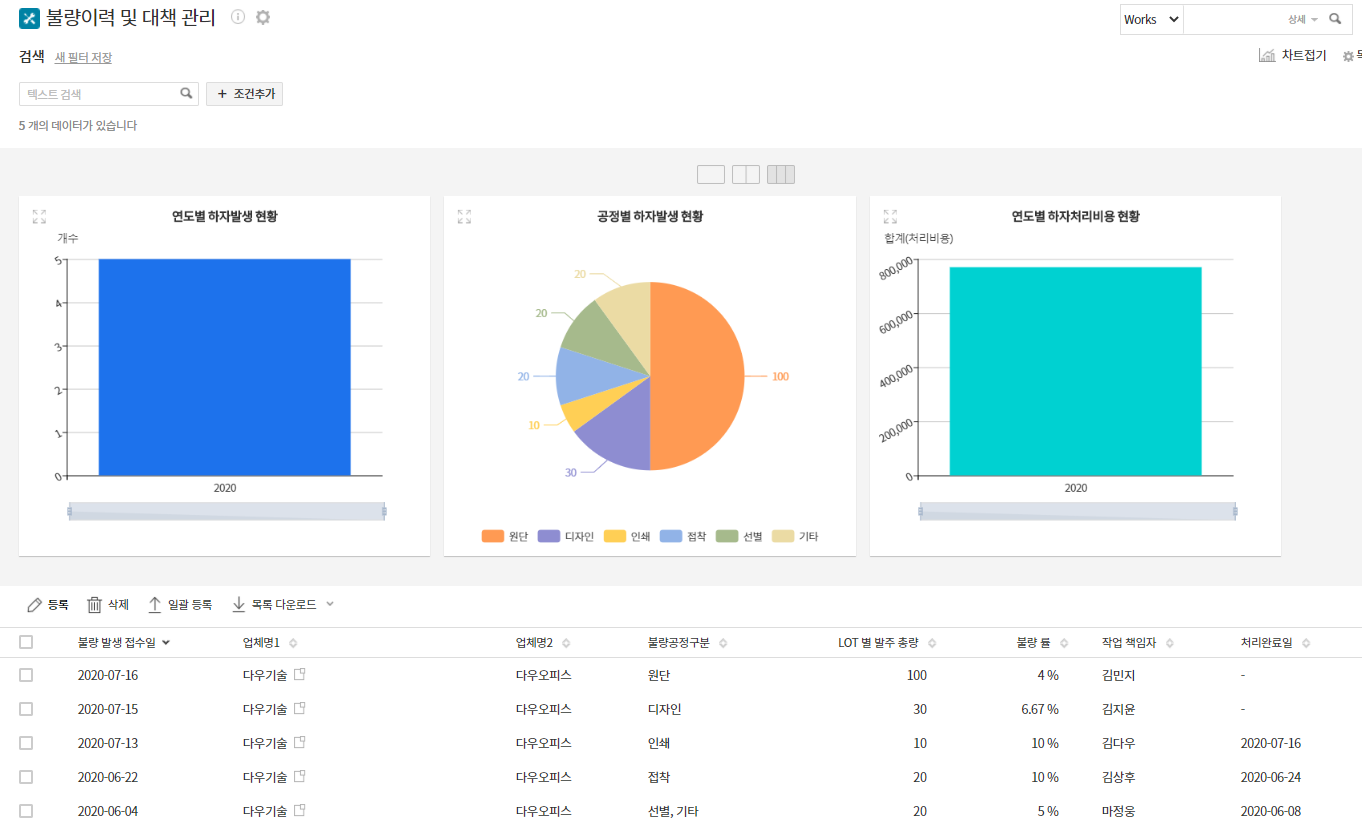Switch to three-column chart layout
The image size is (1362, 840).
pos(781,175)
